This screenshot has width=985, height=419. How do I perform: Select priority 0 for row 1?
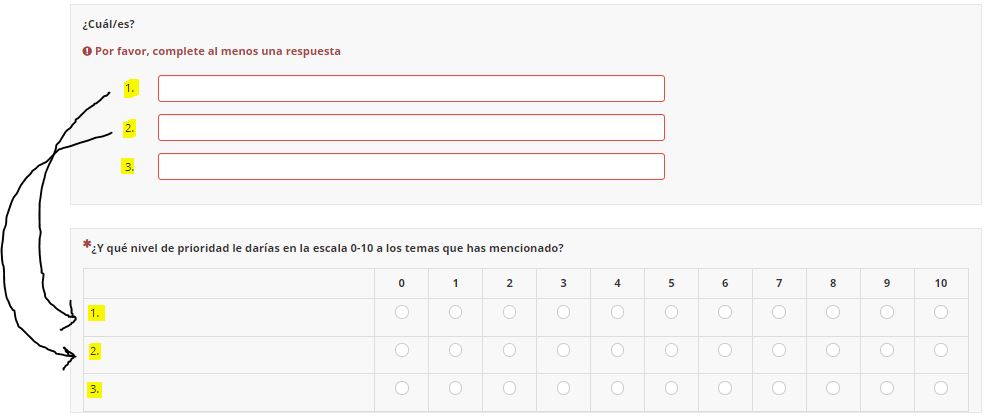coord(402,313)
